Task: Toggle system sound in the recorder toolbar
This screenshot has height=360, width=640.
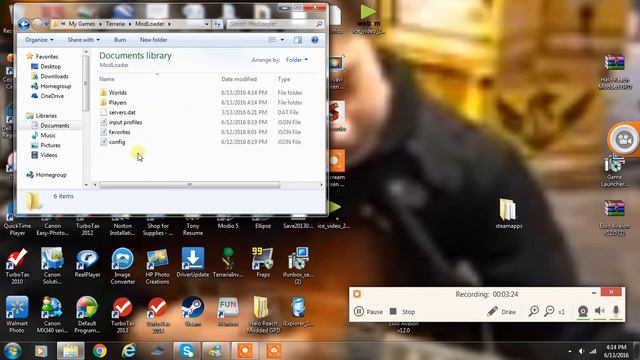Action: click(x=599, y=311)
